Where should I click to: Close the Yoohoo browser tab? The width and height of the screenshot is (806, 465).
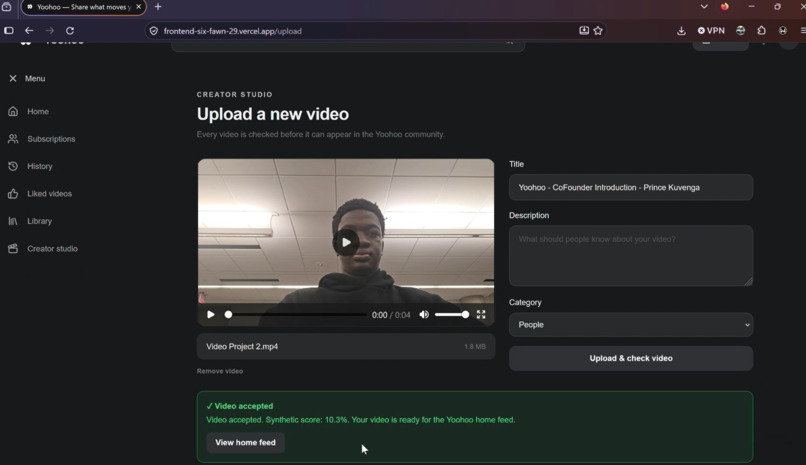tap(138, 7)
